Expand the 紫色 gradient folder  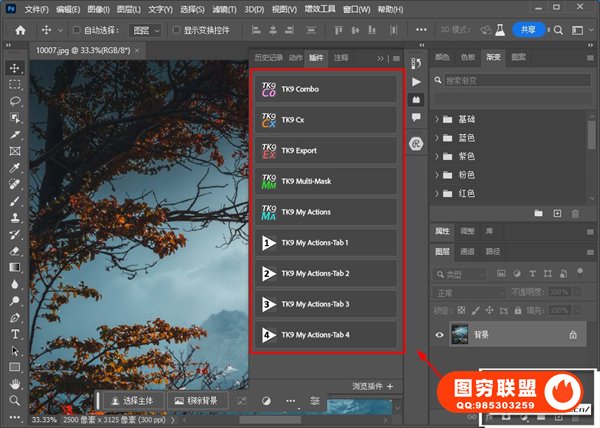pos(437,156)
